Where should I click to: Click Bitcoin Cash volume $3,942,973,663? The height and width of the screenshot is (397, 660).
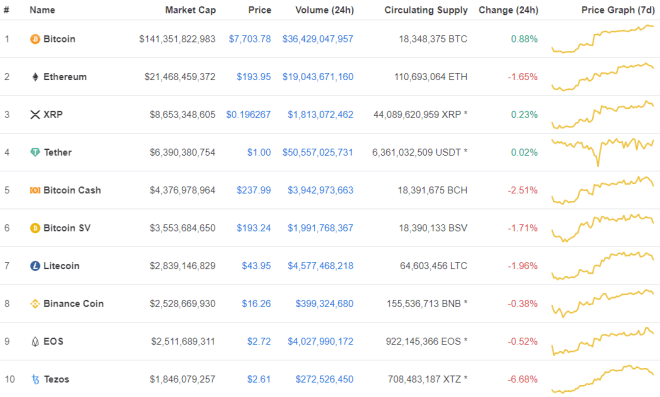[320, 190]
